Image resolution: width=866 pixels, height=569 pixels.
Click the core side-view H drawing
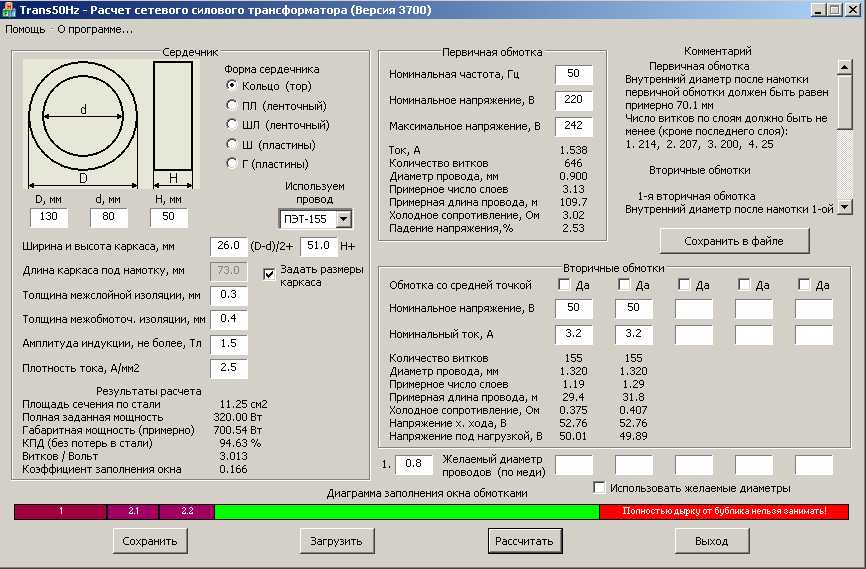click(173, 116)
